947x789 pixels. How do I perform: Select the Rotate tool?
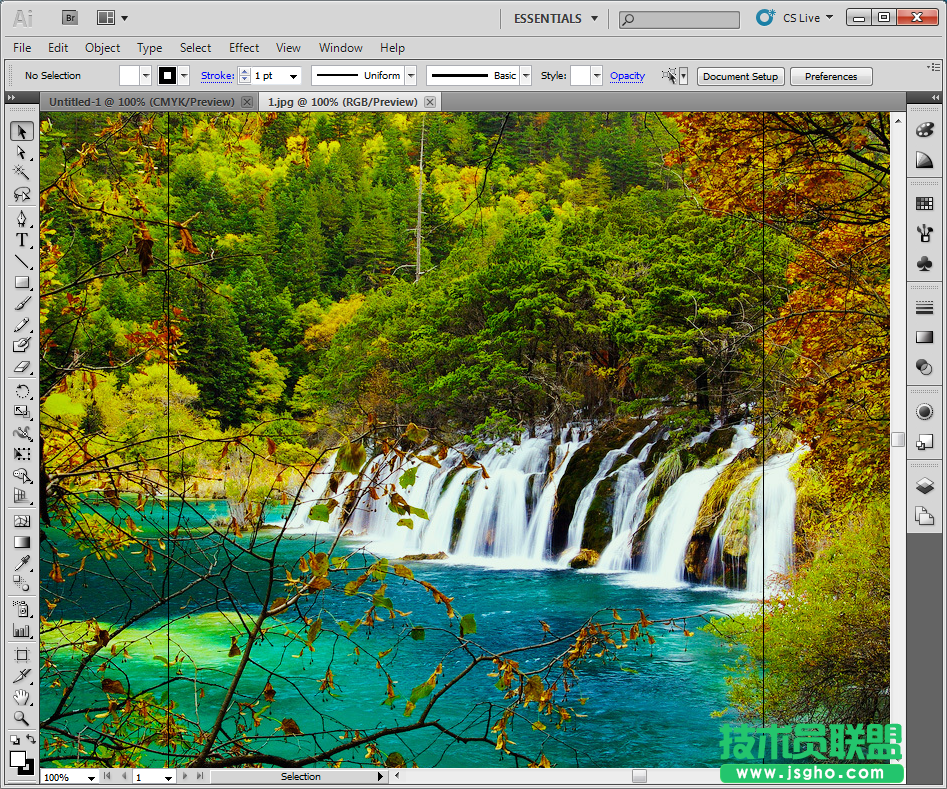(x=22, y=391)
